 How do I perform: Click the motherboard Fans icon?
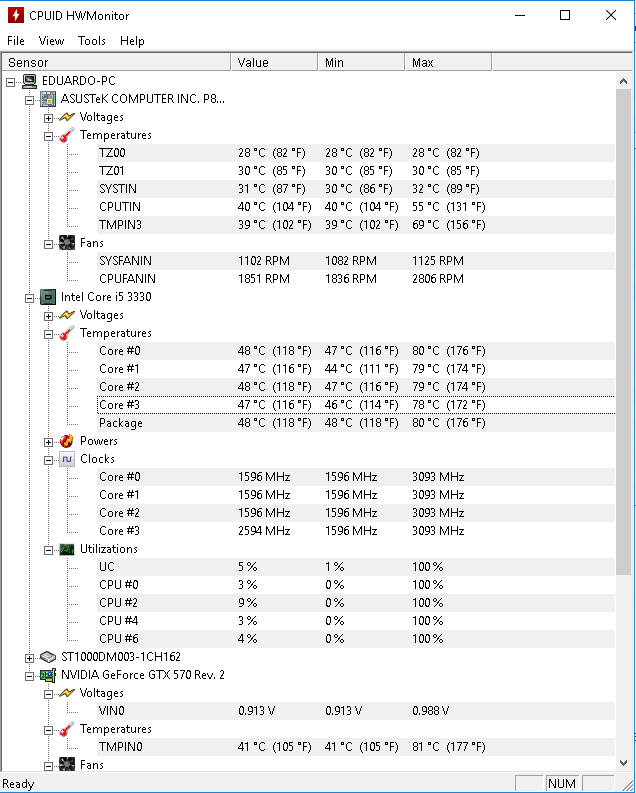click(67, 243)
